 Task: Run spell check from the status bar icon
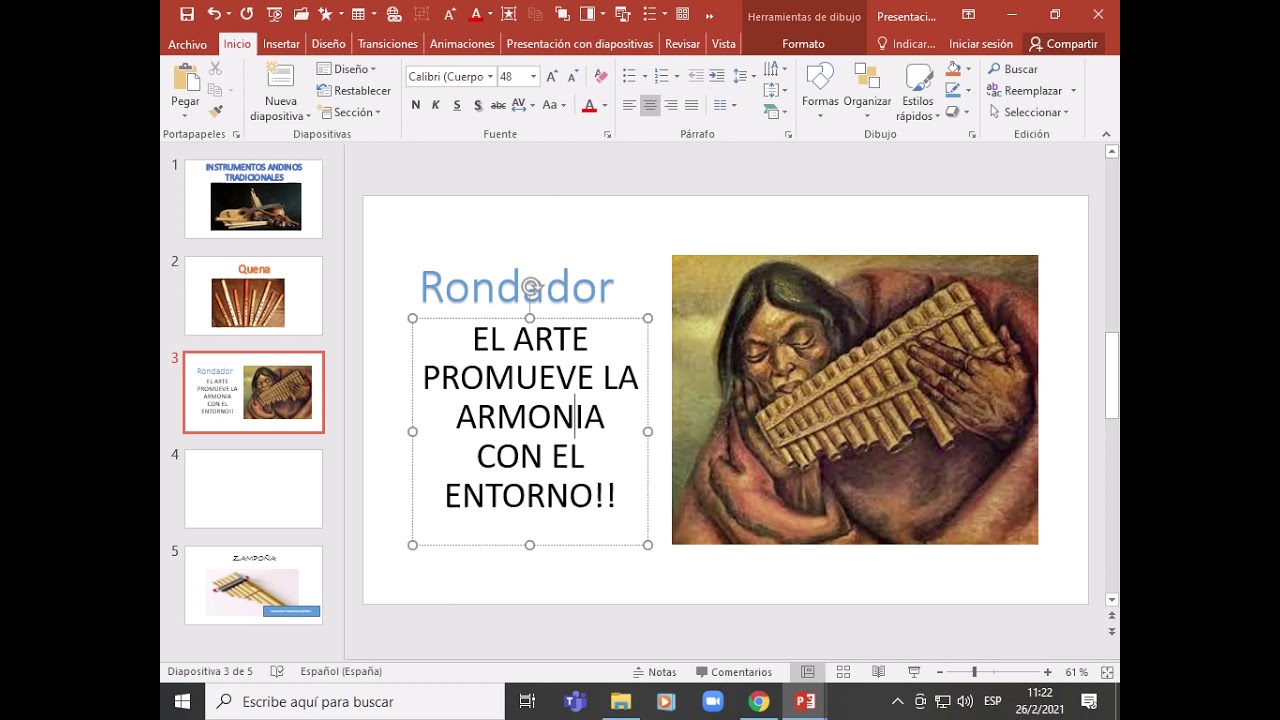pyautogui.click(x=278, y=672)
